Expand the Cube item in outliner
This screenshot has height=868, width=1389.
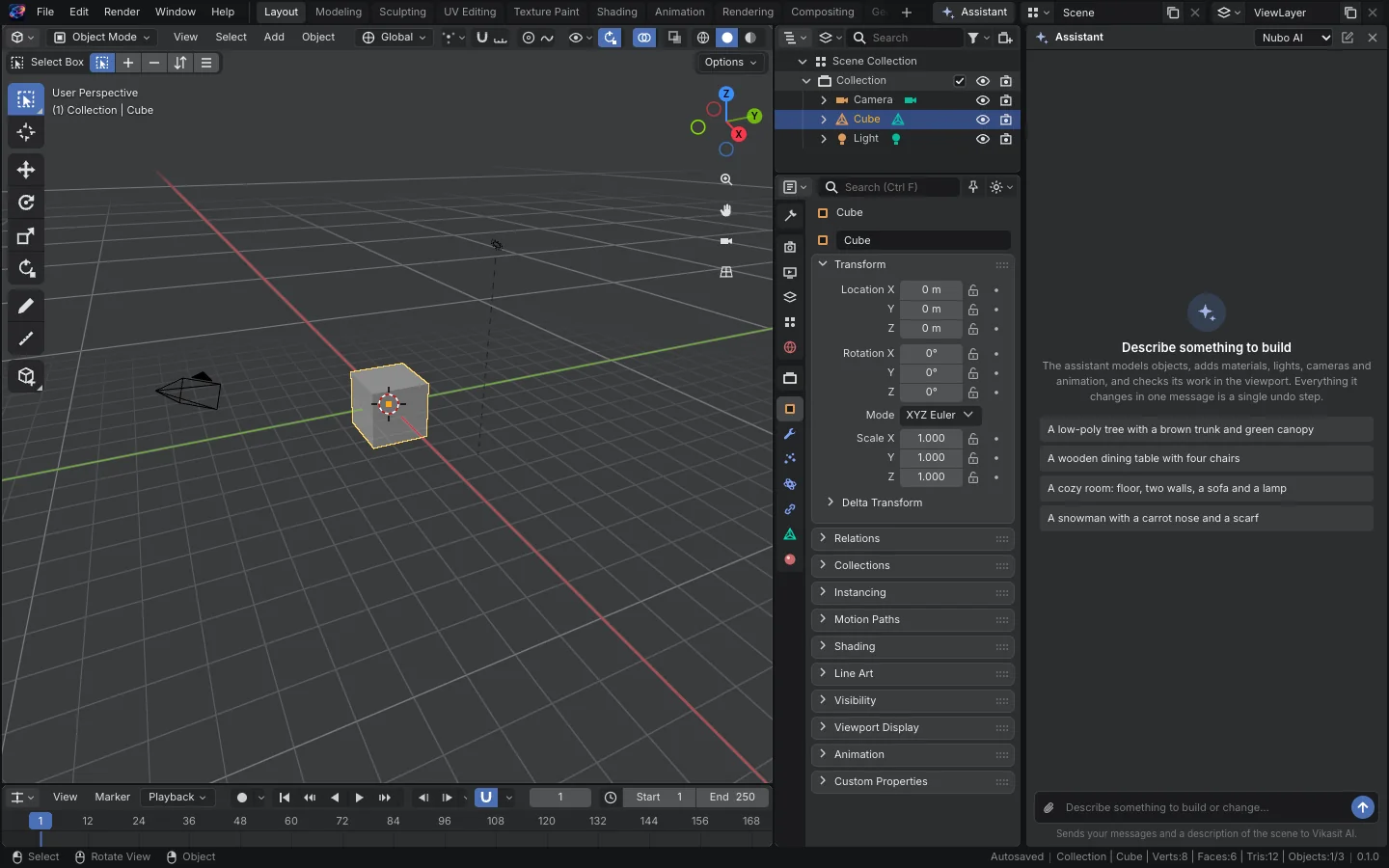[x=823, y=120]
